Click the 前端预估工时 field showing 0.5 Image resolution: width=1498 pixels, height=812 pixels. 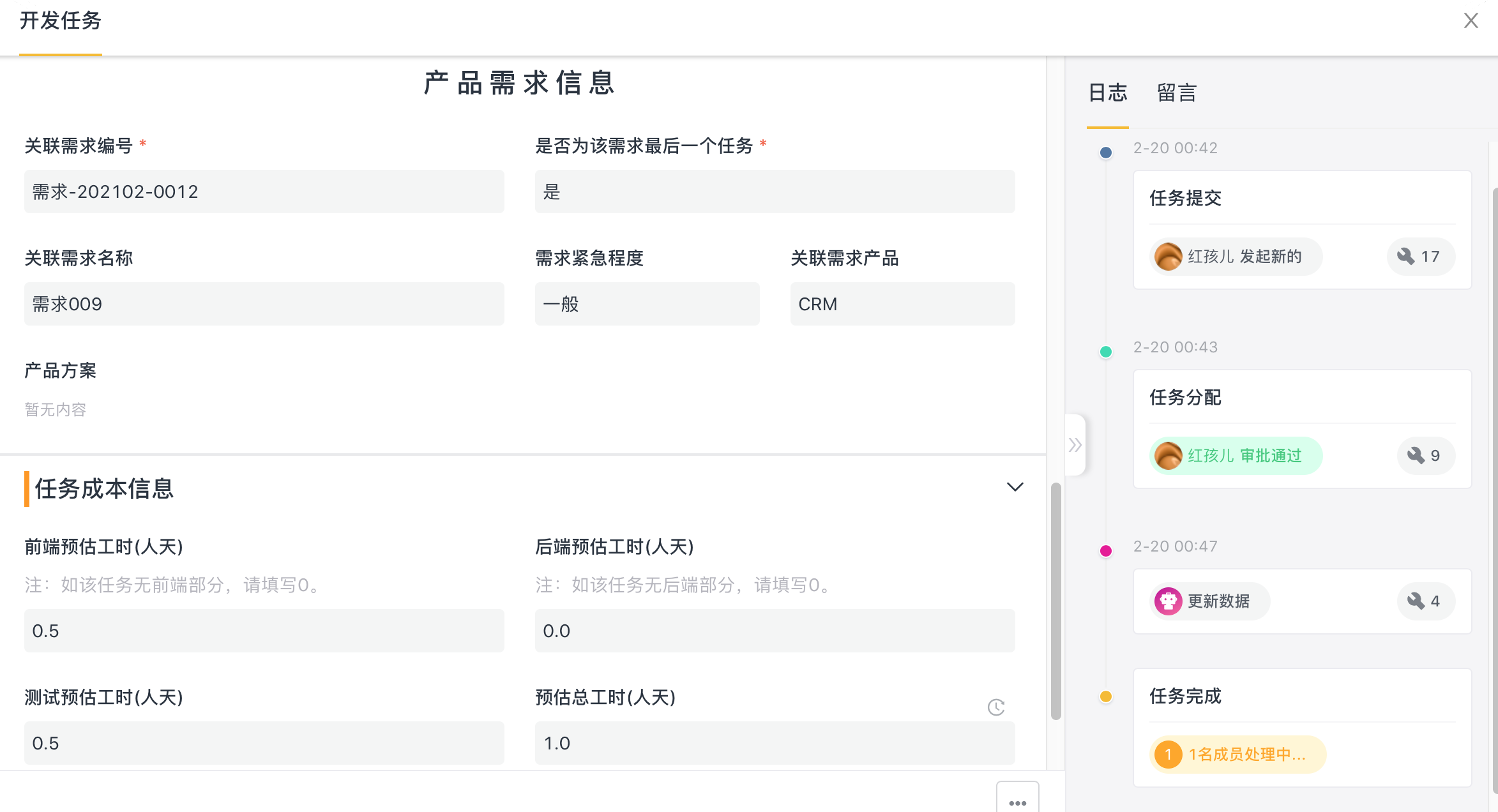(264, 631)
